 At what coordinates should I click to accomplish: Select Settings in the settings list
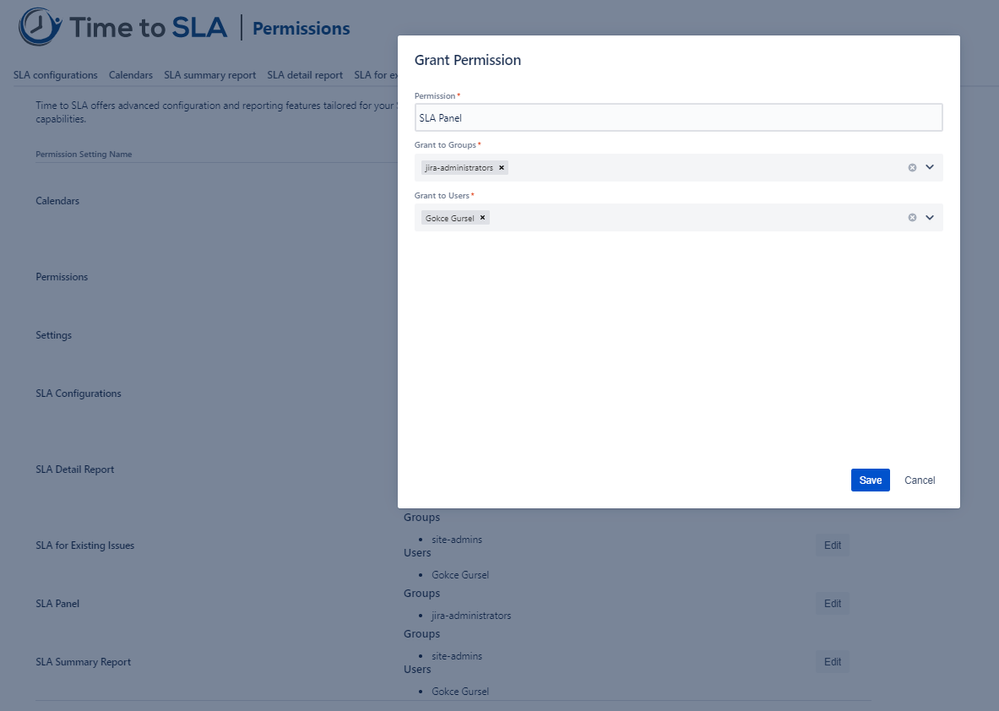click(x=53, y=335)
